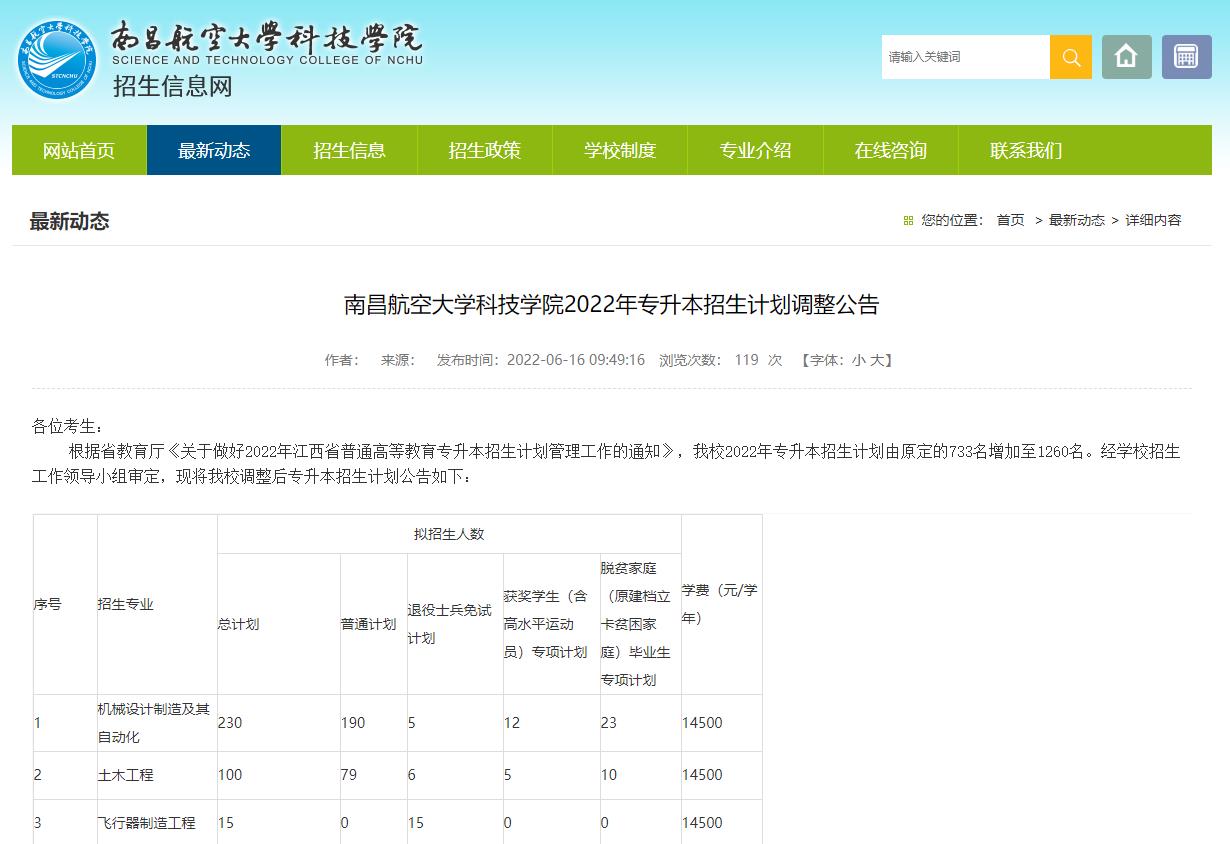
Task: Click the 拟招生人数 table header
Action: (449, 534)
